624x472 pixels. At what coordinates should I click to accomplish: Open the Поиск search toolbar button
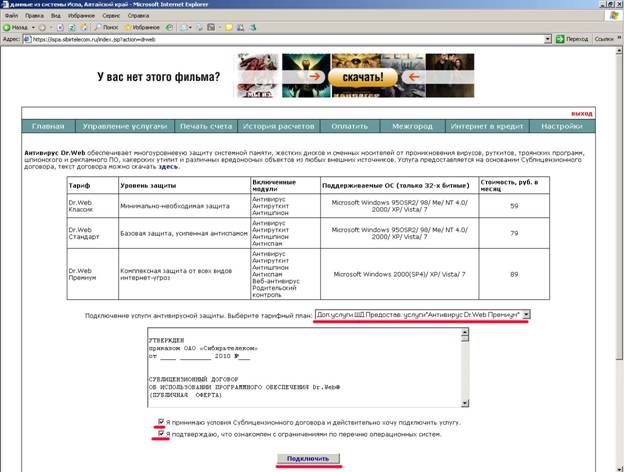click(106, 27)
